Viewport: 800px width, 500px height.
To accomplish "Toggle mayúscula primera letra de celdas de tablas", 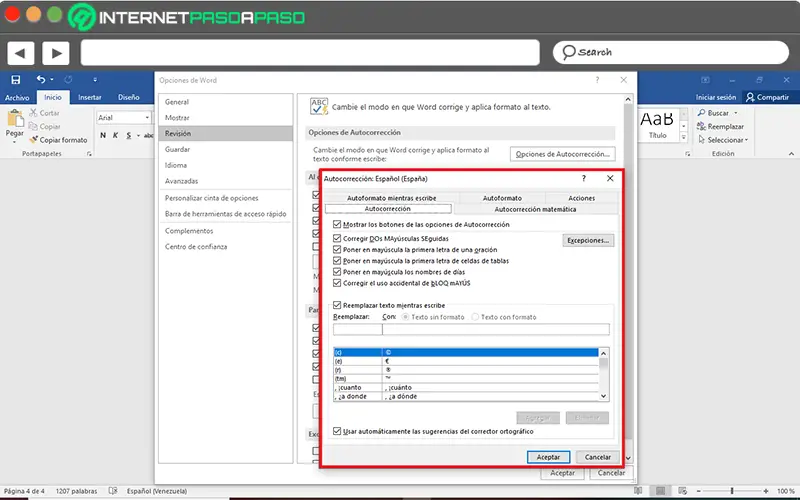I will tap(337, 261).
